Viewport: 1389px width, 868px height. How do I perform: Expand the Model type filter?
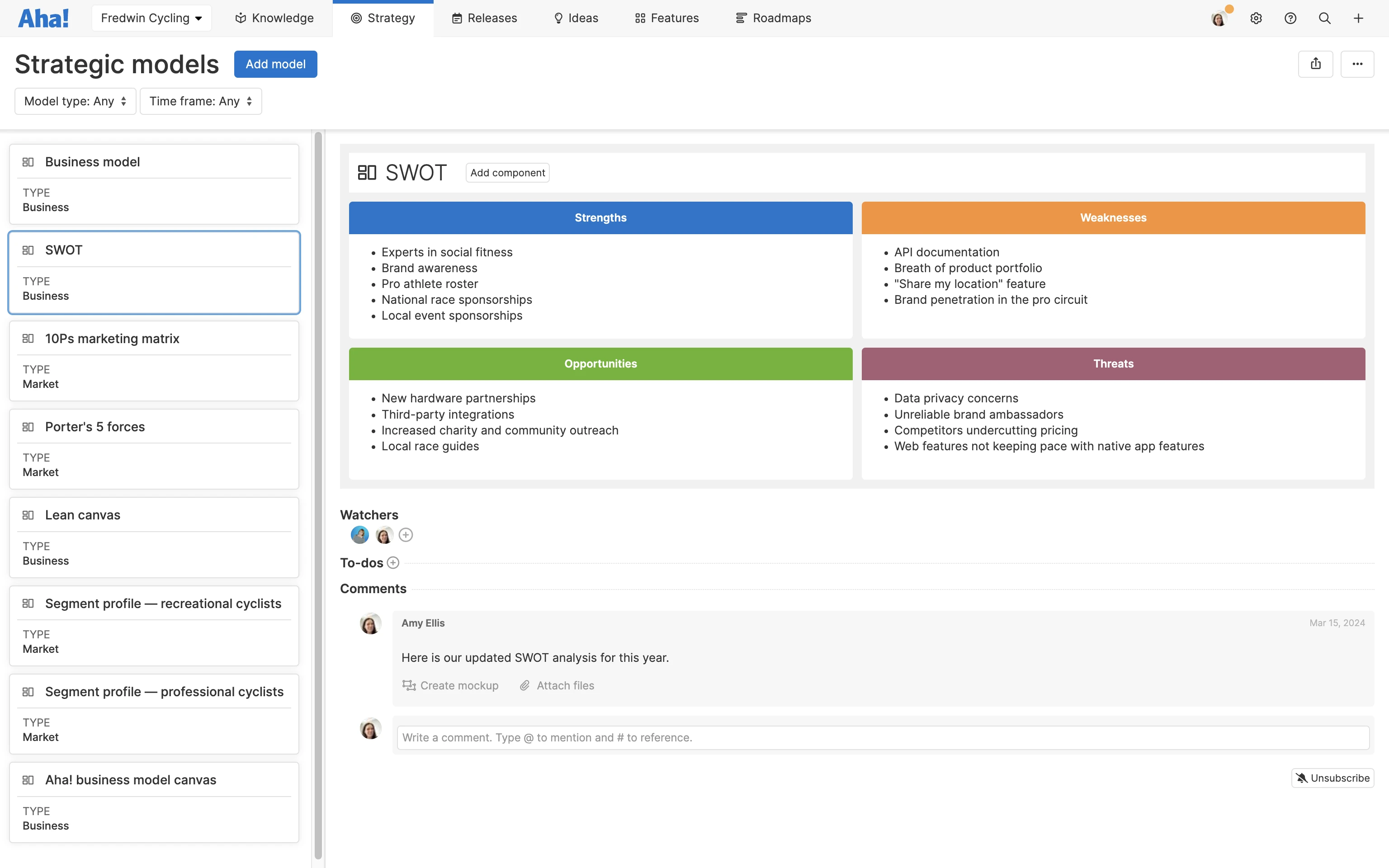(75, 101)
